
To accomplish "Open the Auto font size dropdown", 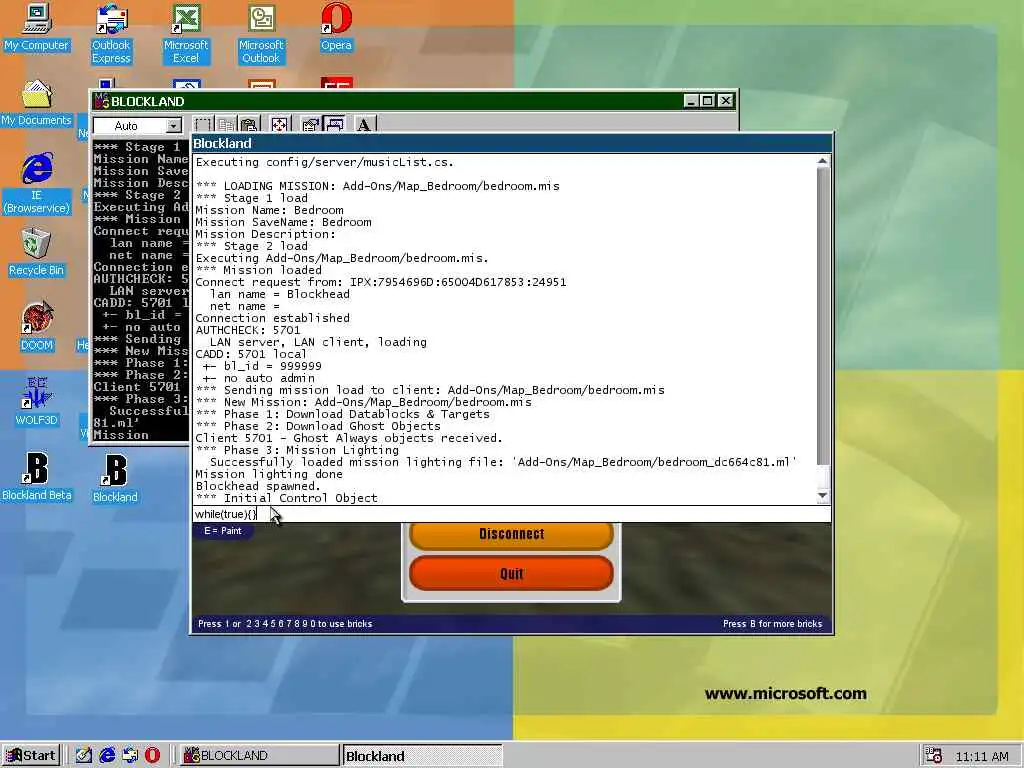I will pyautogui.click(x=173, y=125).
